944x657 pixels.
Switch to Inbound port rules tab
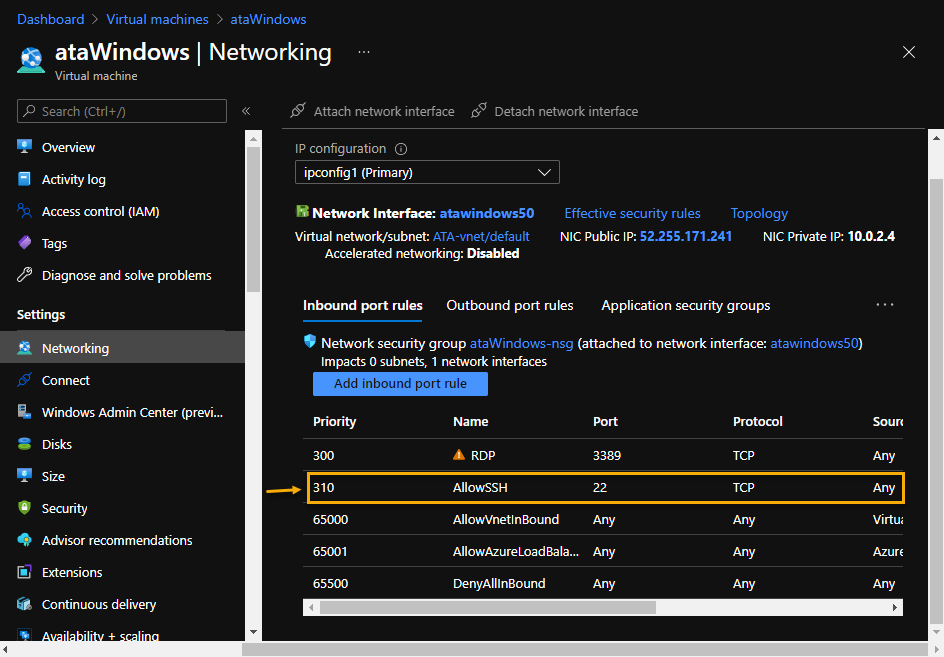pos(362,305)
